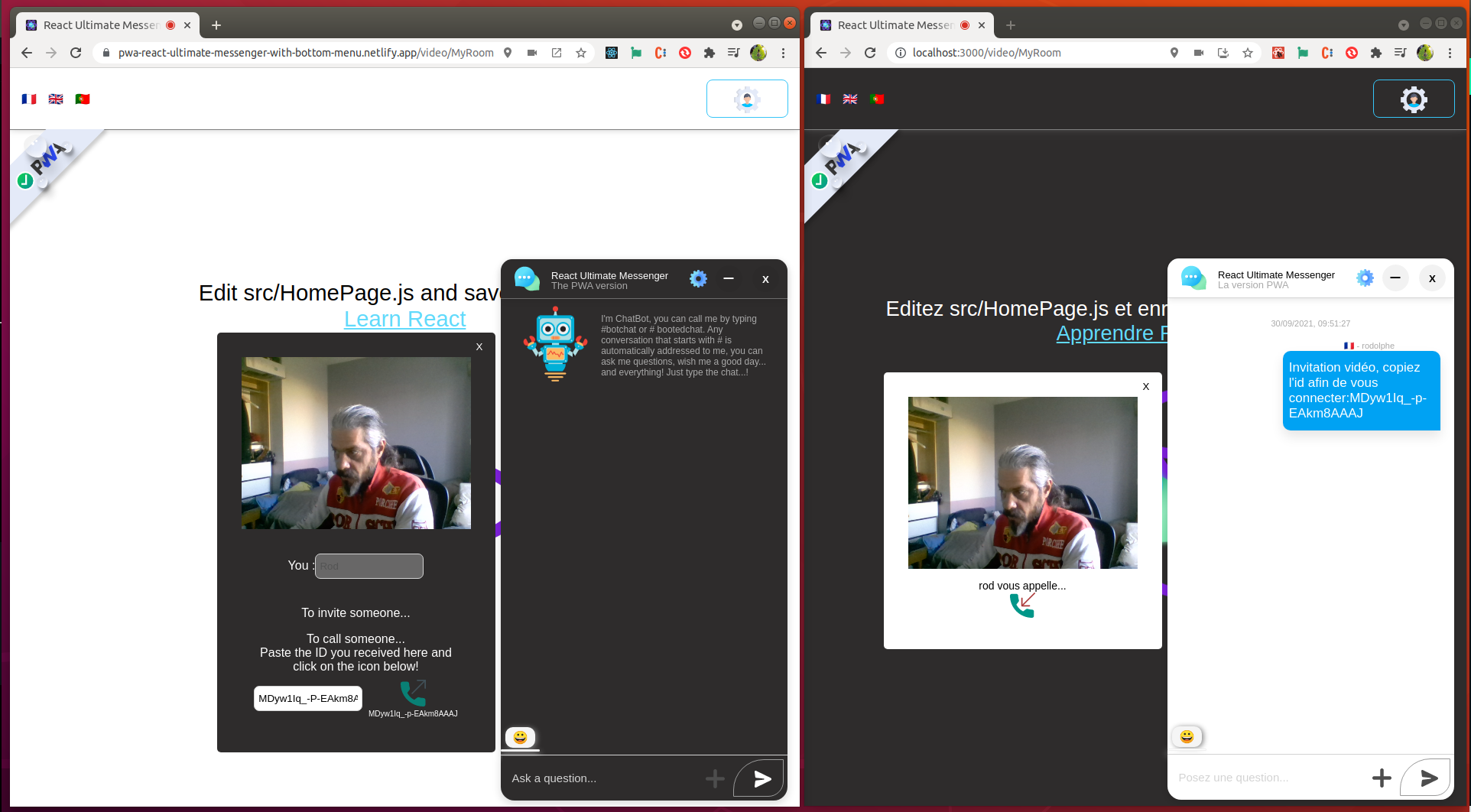Viewport: 1471px width, 812px height.
Task: Close the incoming call video popup
Action: pyautogui.click(x=1145, y=387)
